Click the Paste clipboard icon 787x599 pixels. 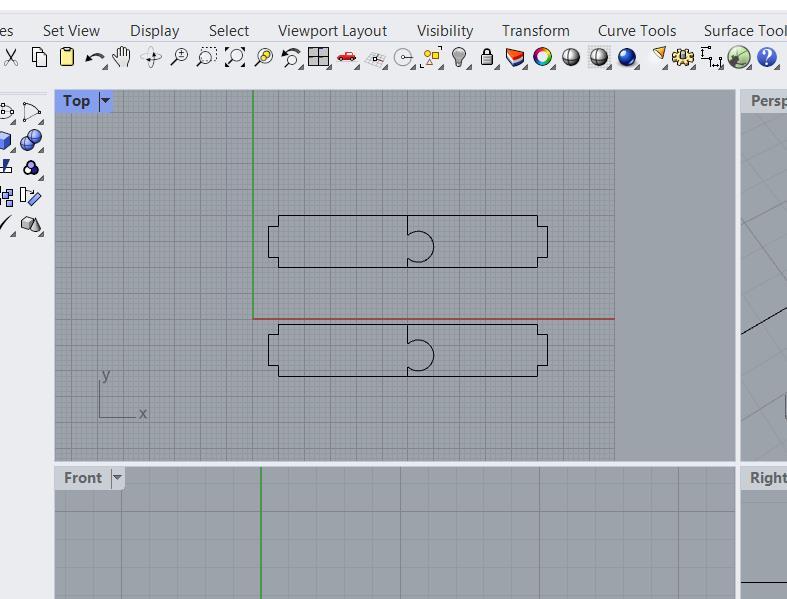point(67,57)
